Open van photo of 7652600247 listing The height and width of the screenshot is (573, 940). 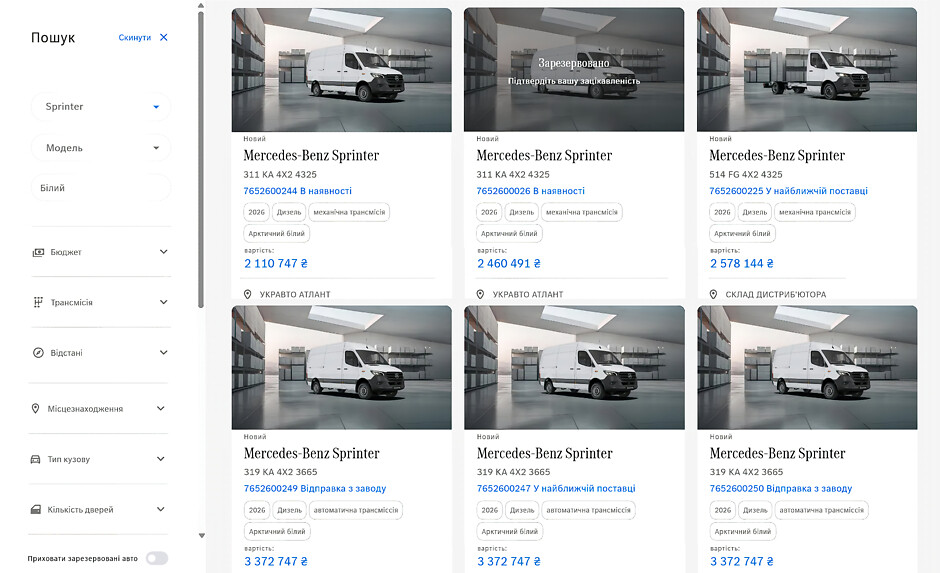pos(574,367)
